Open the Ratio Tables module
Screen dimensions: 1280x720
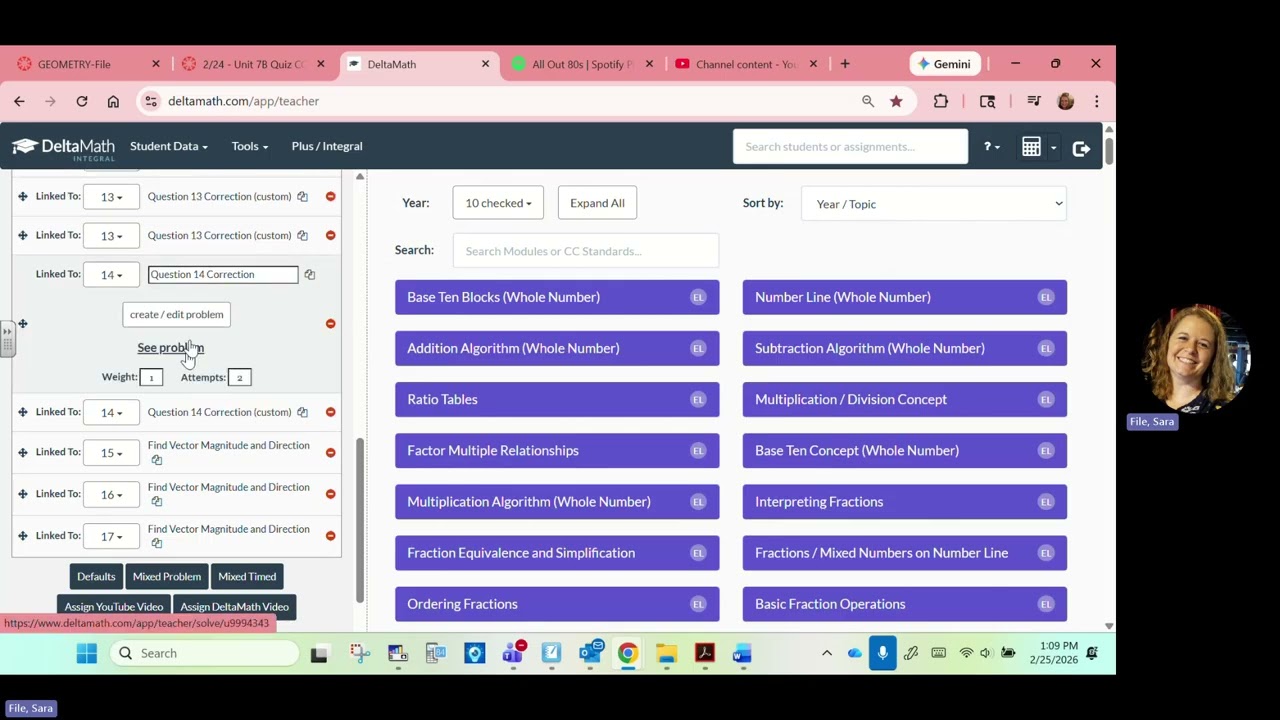click(x=557, y=399)
